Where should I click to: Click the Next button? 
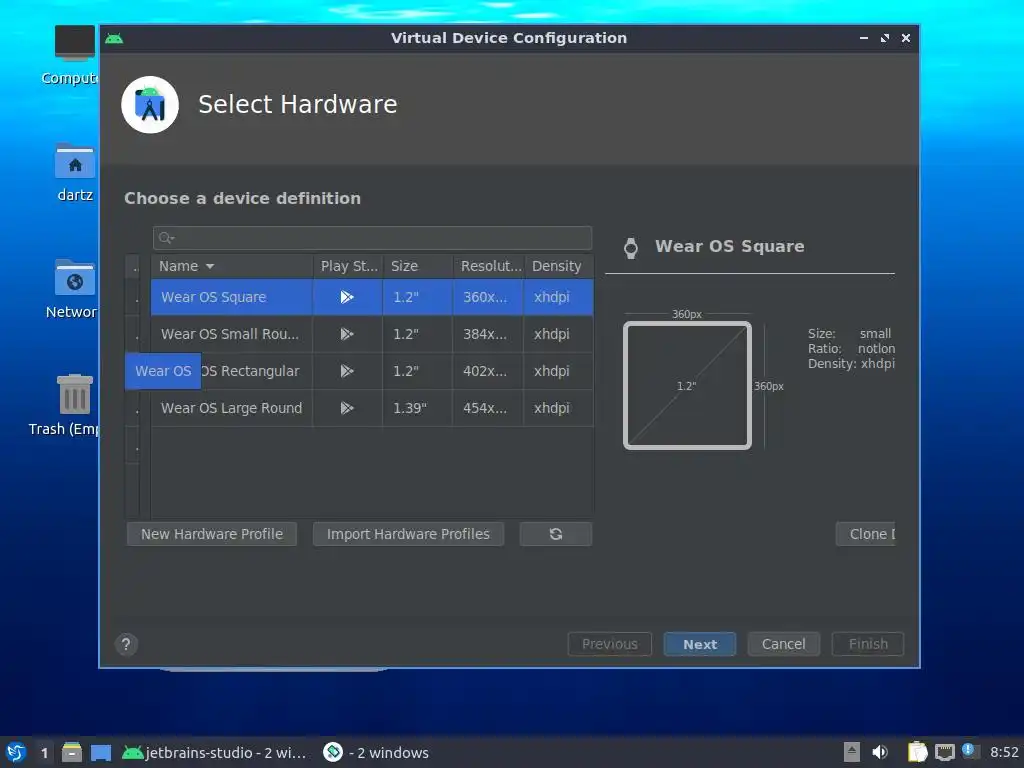[700, 645]
